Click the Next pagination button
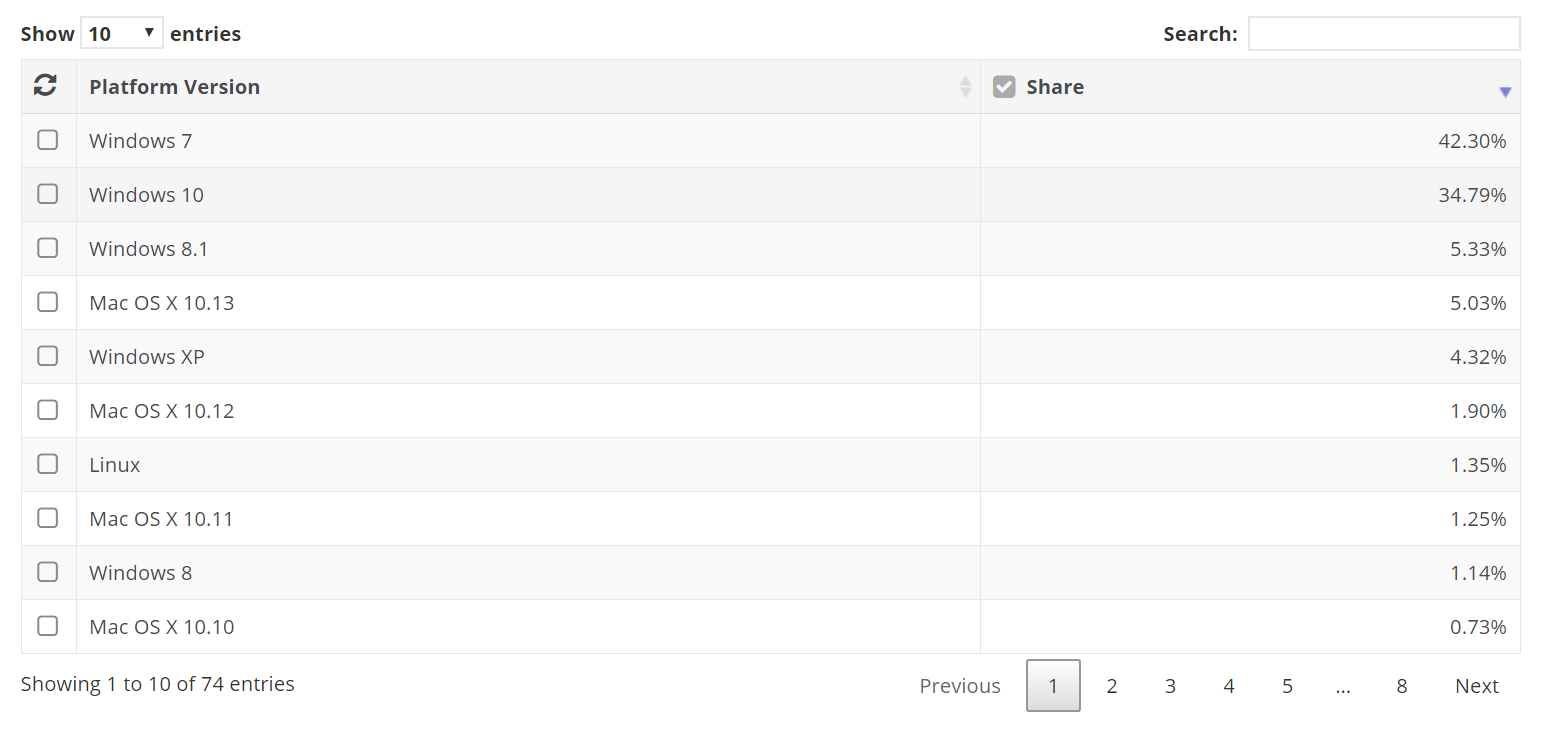The height and width of the screenshot is (733, 1552). point(1476,686)
